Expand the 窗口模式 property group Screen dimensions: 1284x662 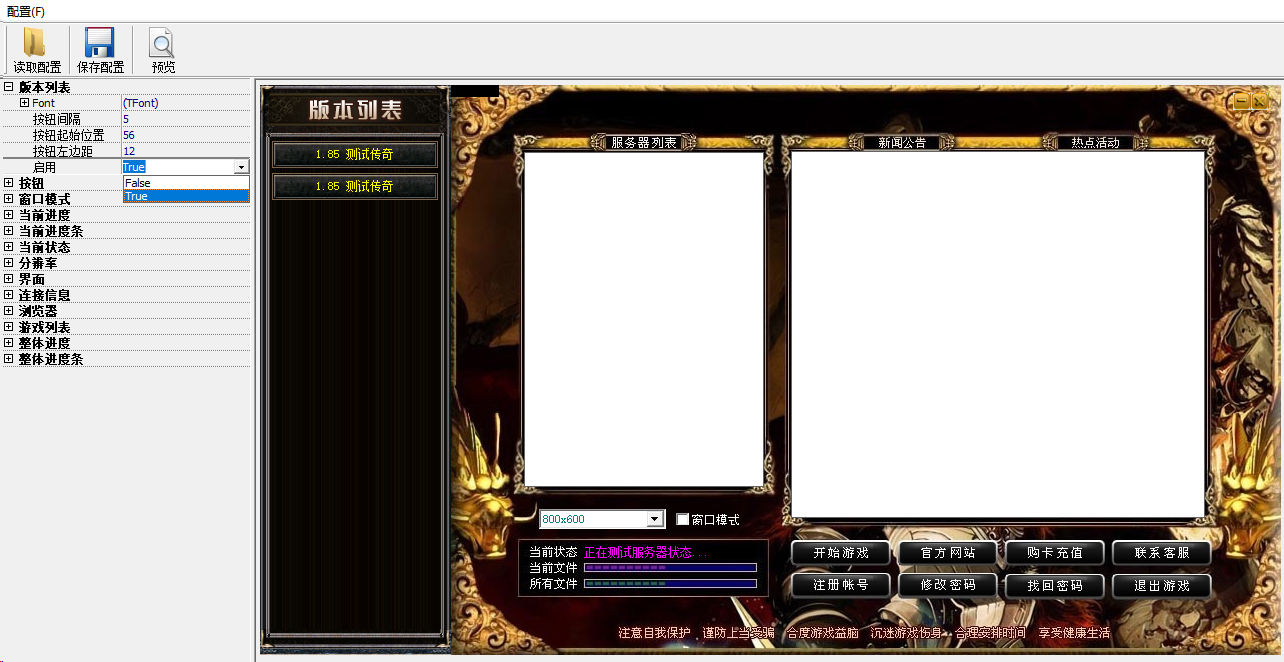coord(9,199)
